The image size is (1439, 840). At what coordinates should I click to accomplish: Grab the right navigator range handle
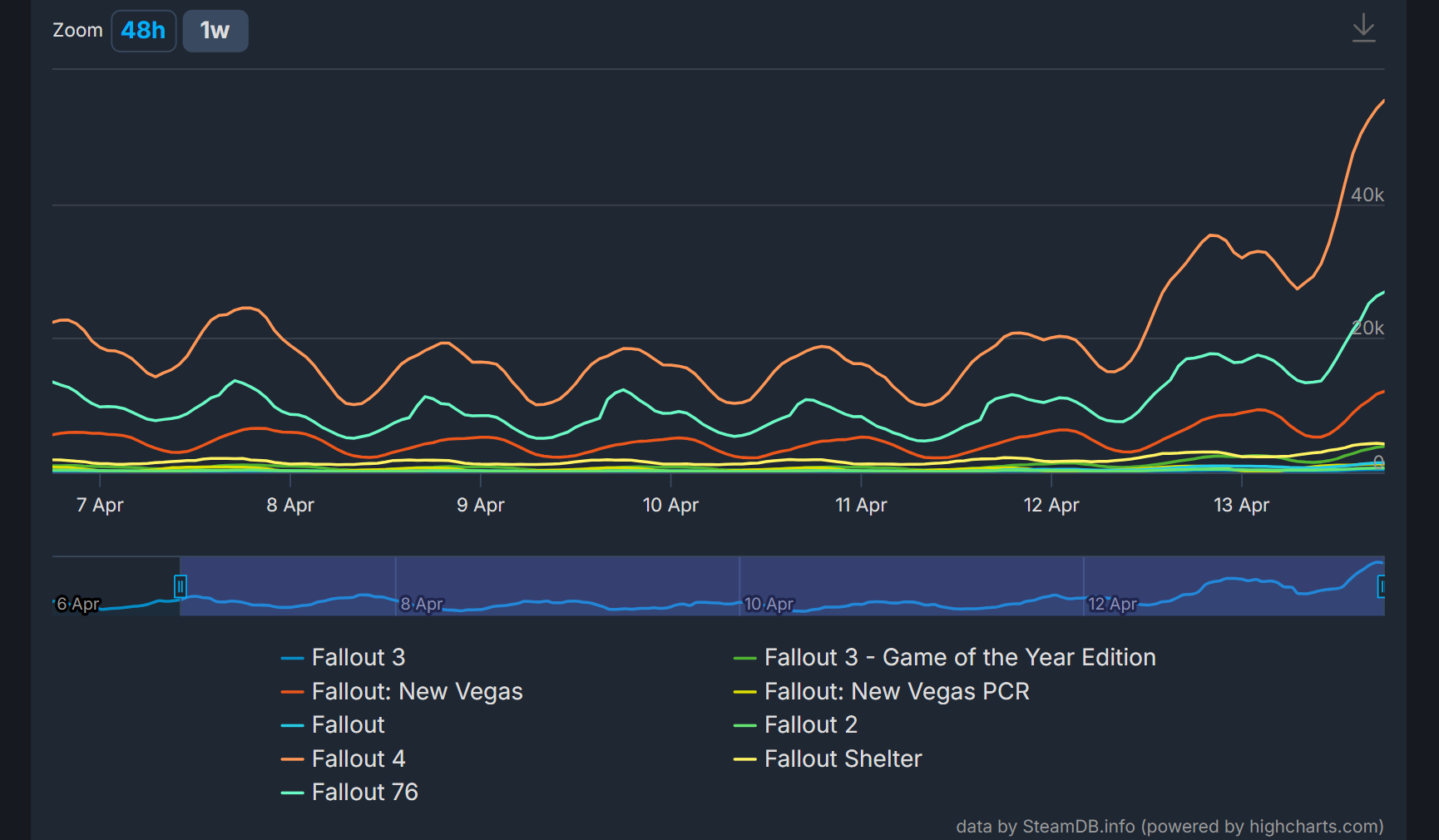click(1381, 586)
